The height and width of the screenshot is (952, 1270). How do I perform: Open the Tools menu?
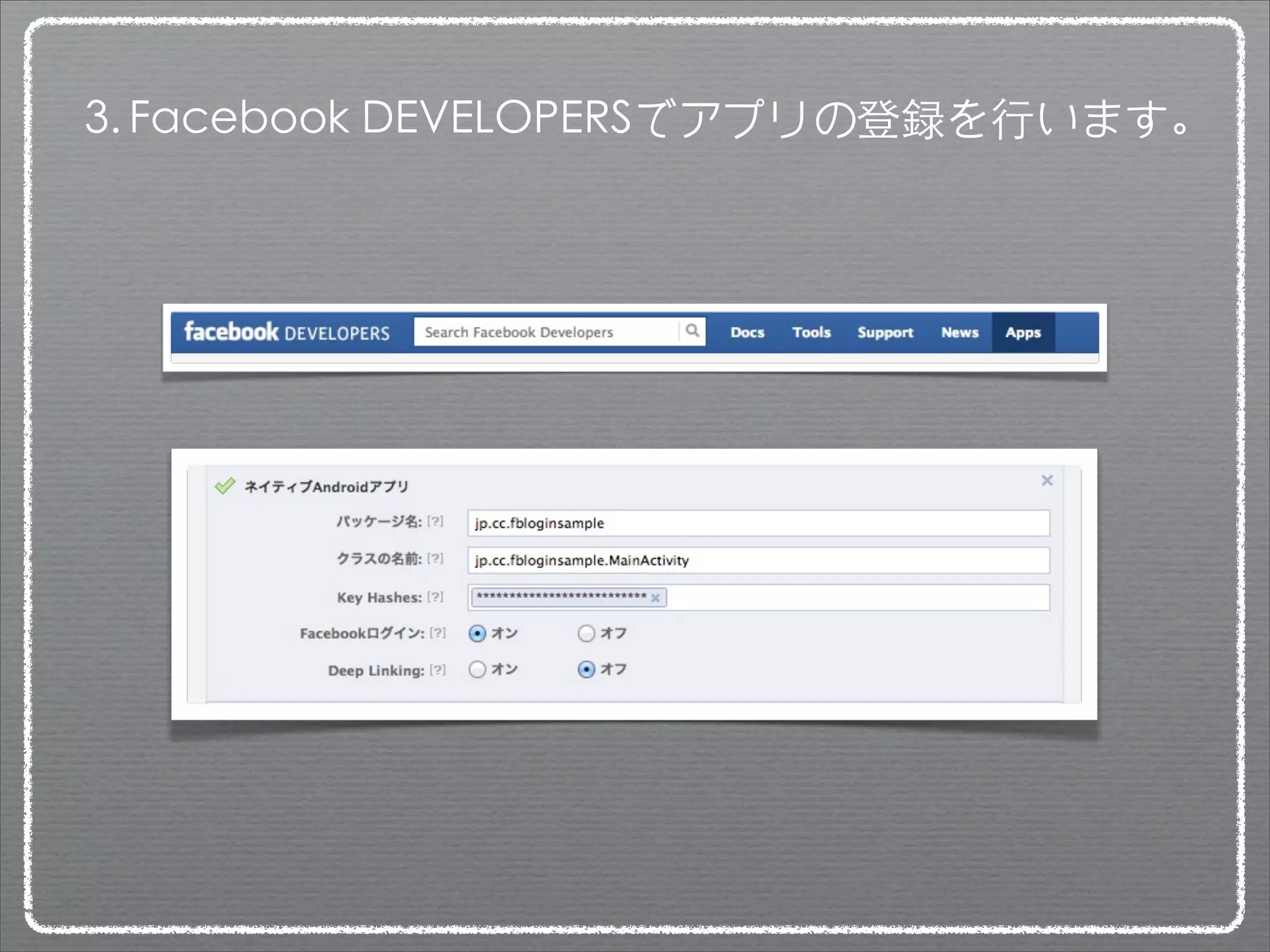click(811, 332)
